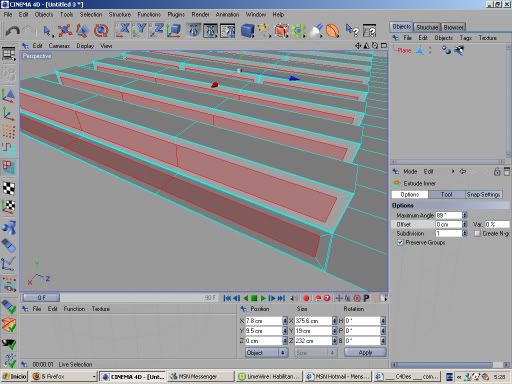Select the Texture Axis tool
The height and width of the screenshot is (384, 512).
click(x=8, y=207)
